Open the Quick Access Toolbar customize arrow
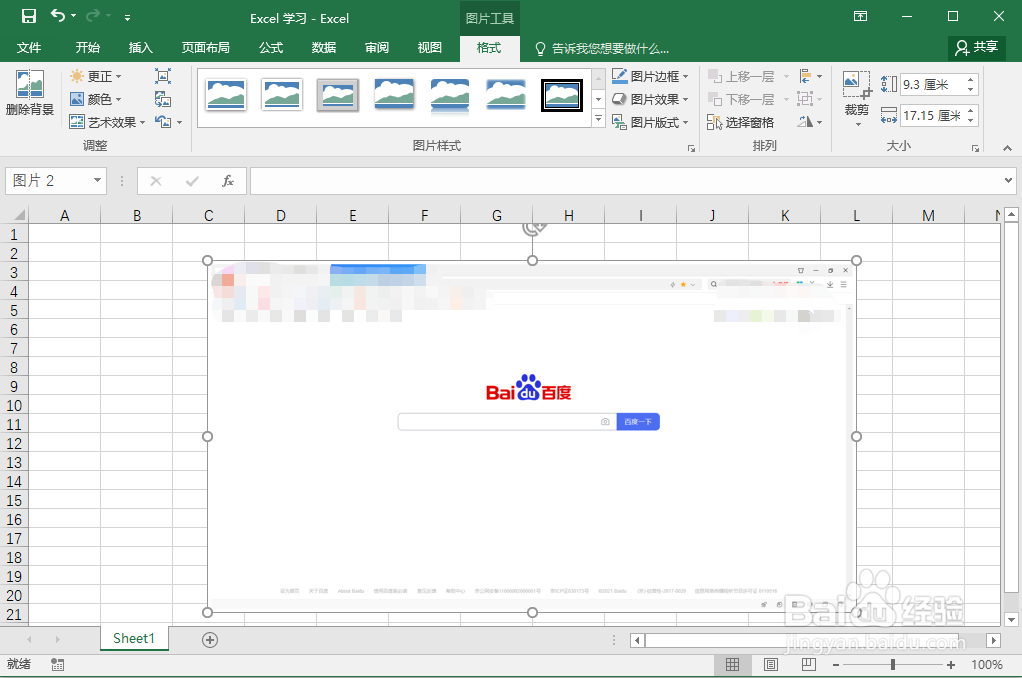Screen dimensions: 1022x678 [128, 18]
